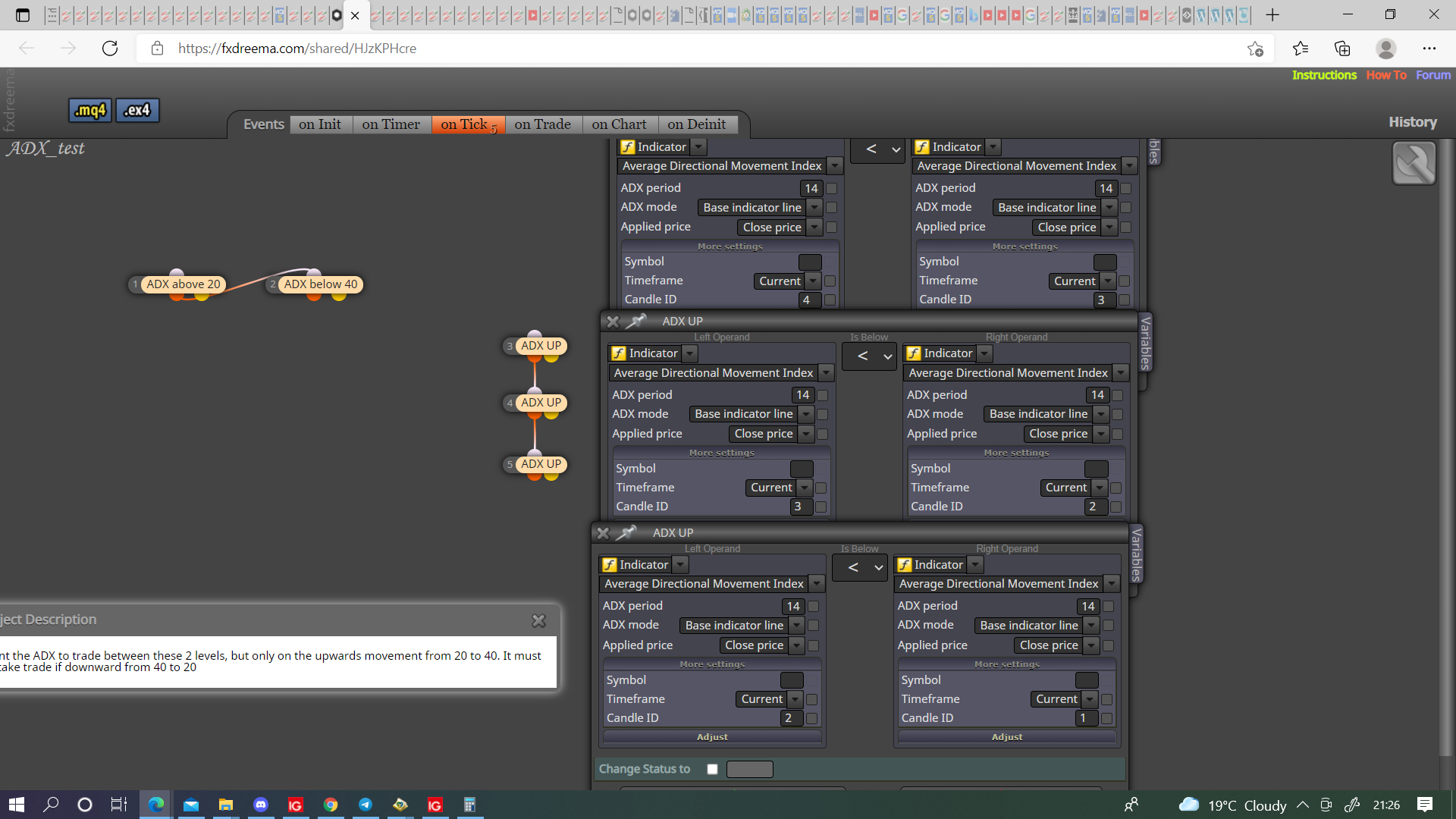Open browser Favorites list

point(1301,49)
